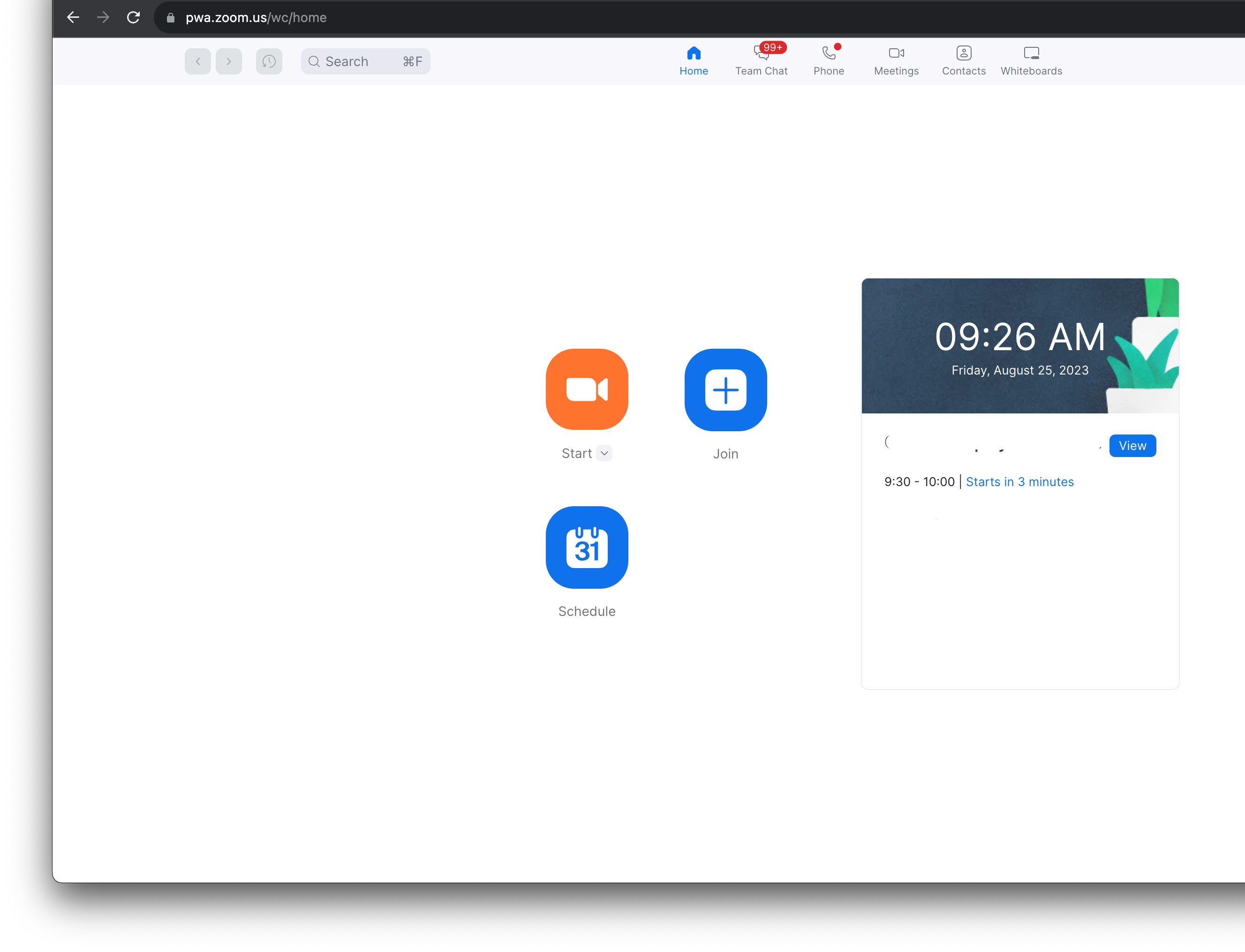Click the lock icon in the address bar
Viewport: 1245px width, 952px height.
click(x=170, y=17)
